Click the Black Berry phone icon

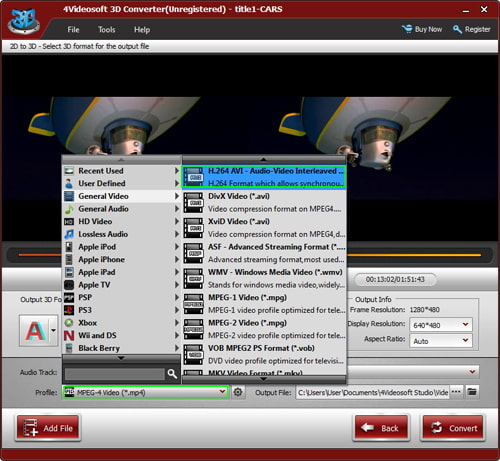(x=69, y=348)
